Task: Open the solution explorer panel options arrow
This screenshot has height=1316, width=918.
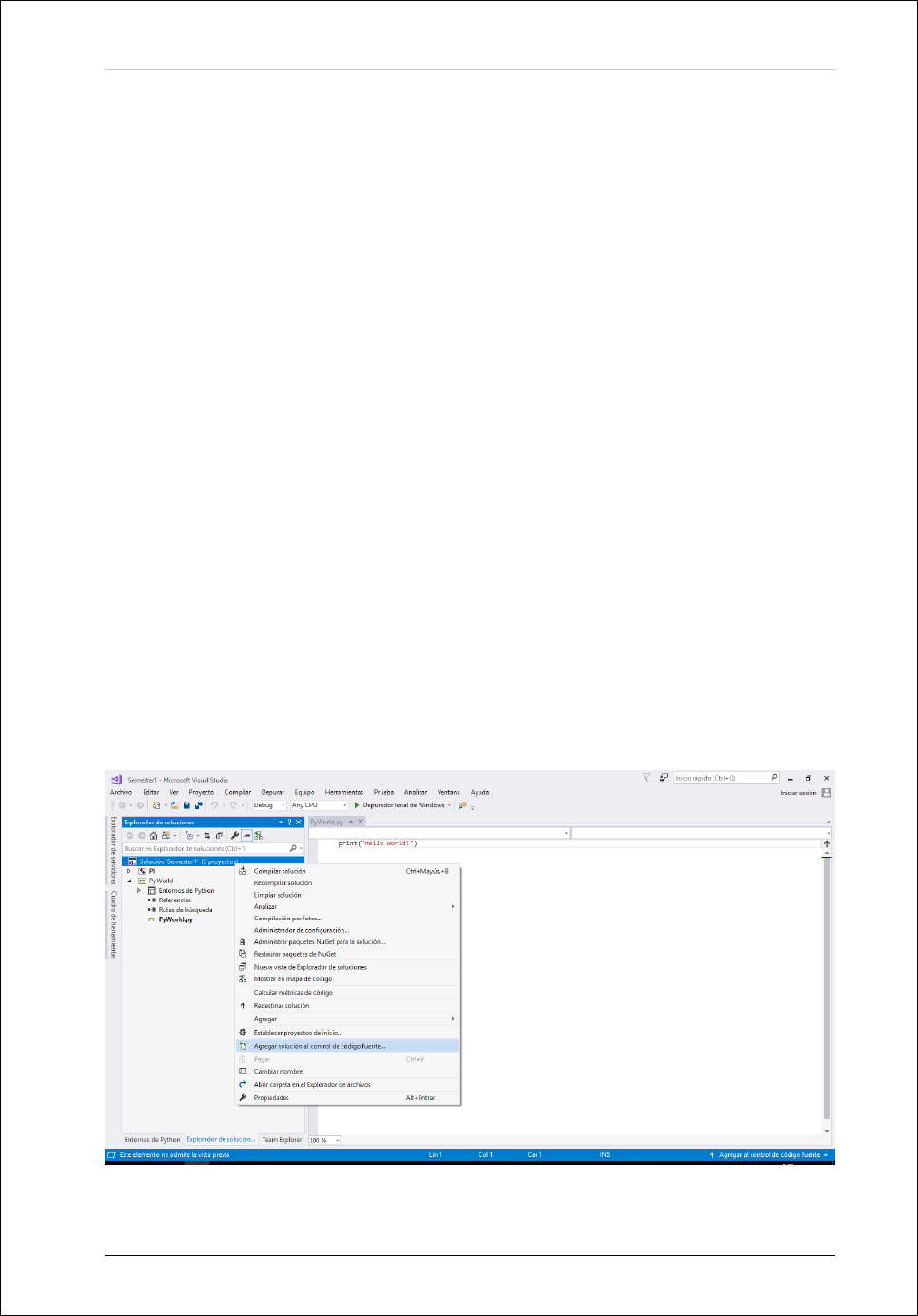Action: tap(281, 822)
